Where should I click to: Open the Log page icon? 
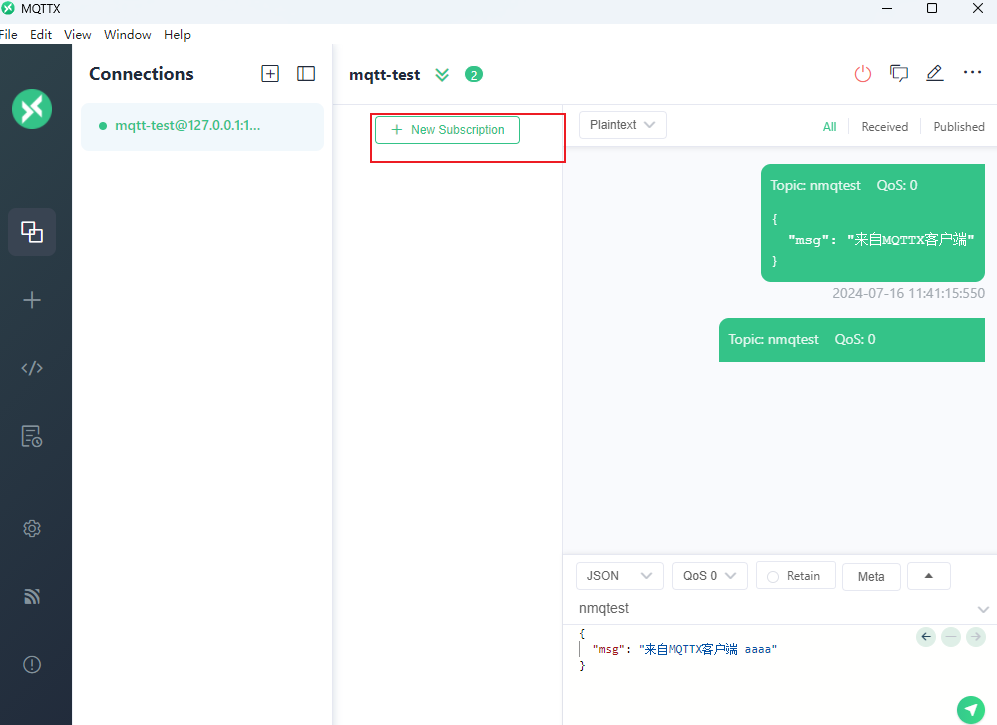click(x=32, y=436)
